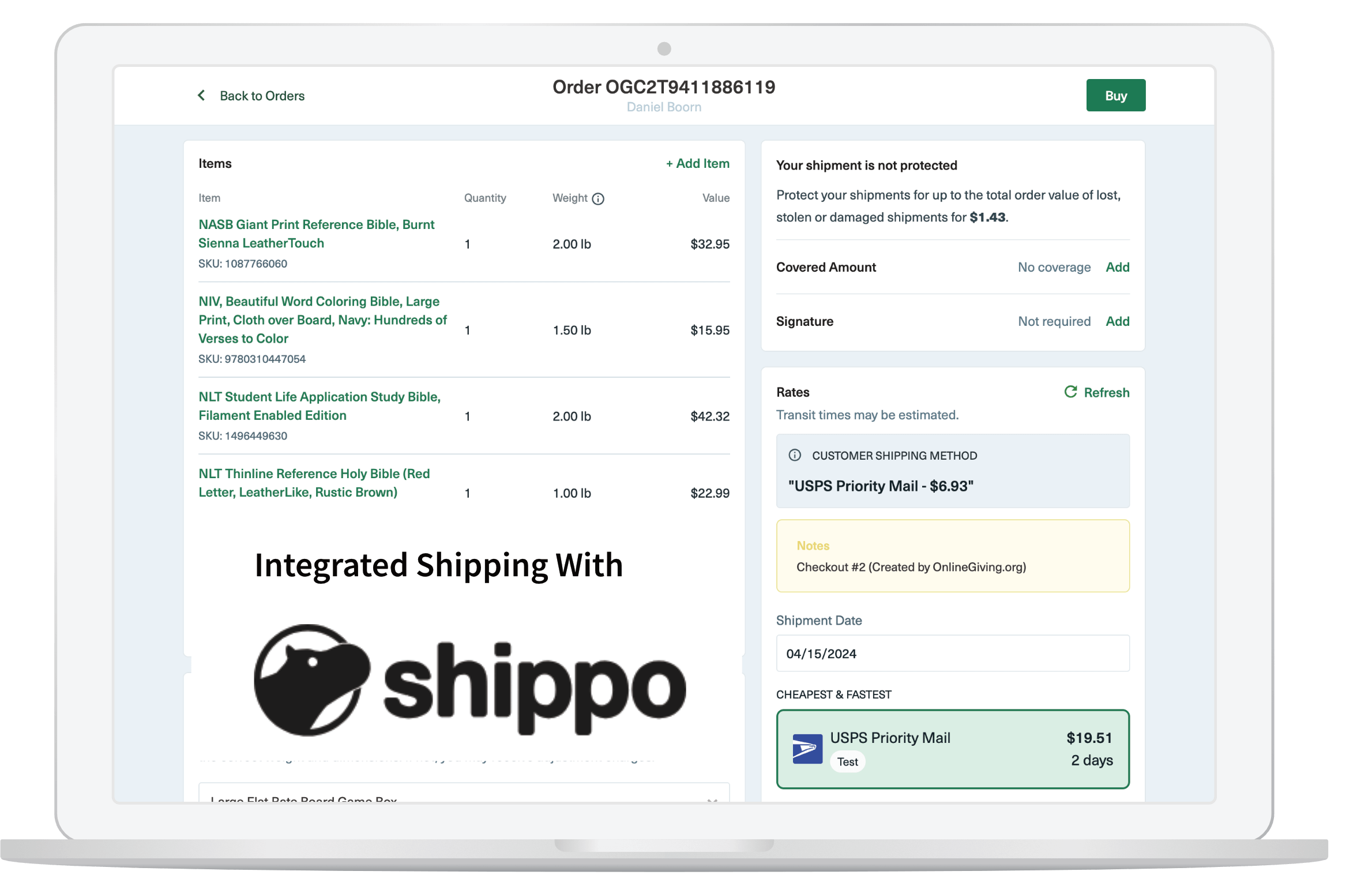Click the Weight column header
Image resolution: width=1372 pixels, height=890 pixels.
570,198
